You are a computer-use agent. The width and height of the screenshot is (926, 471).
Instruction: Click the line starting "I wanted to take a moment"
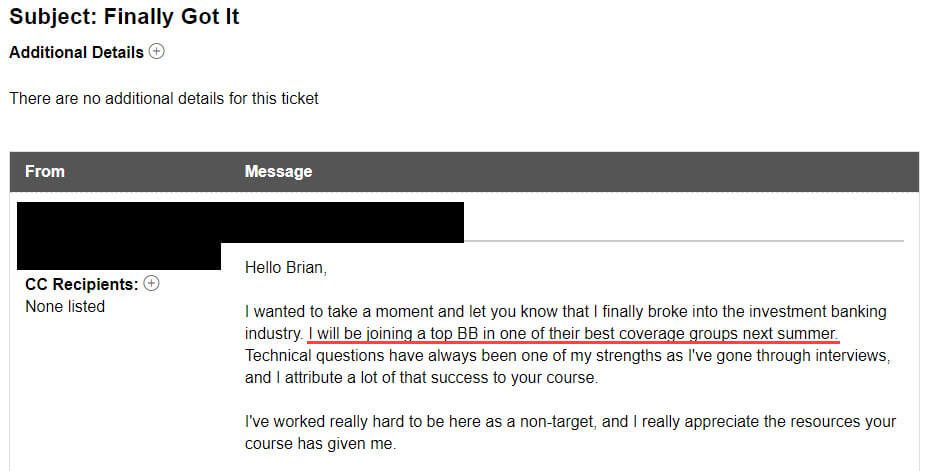tap(566, 312)
